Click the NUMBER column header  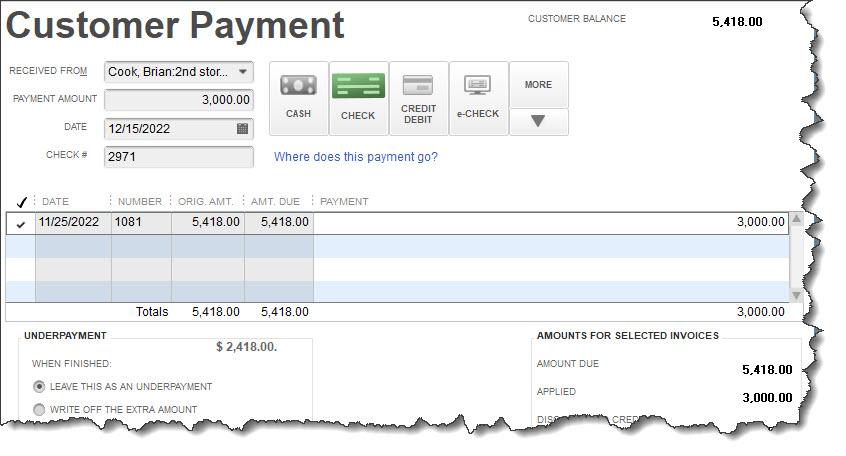140,202
